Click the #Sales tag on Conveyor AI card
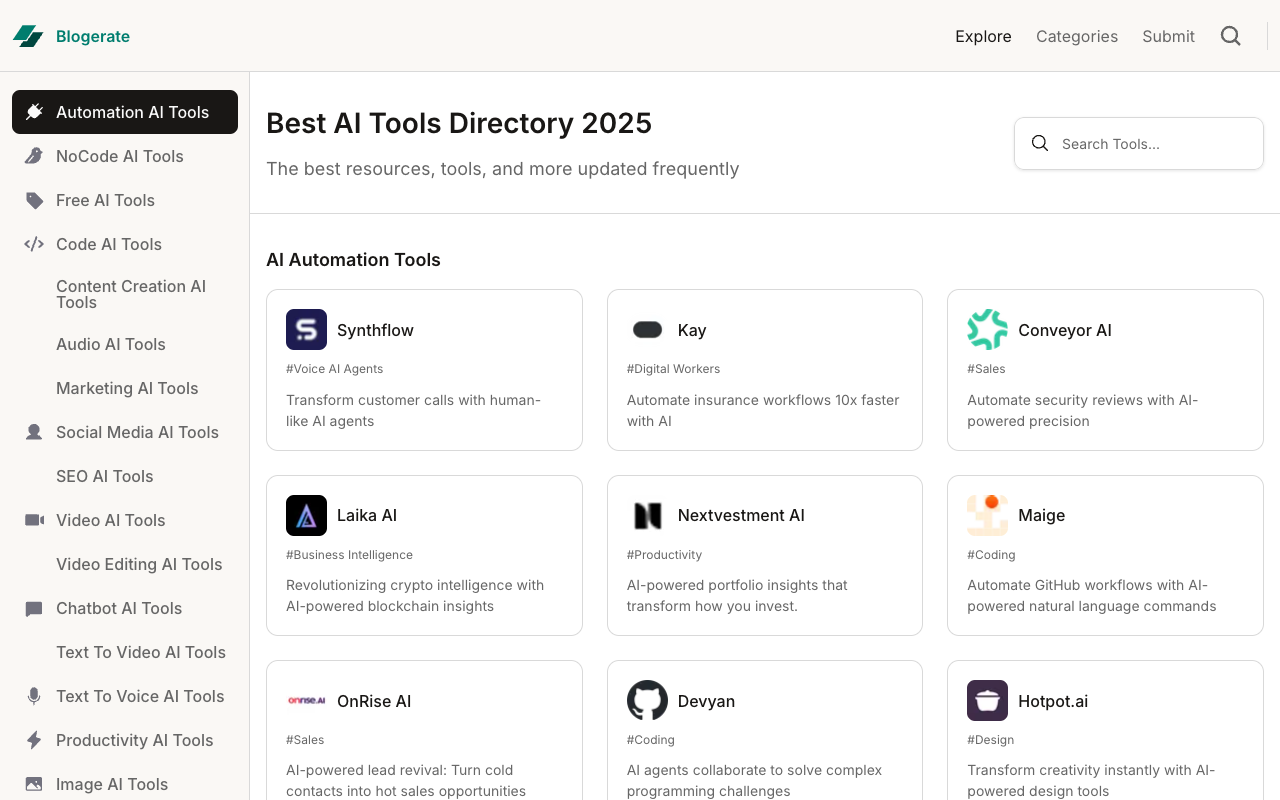The height and width of the screenshot is (800, 1280). coord(986,369)
